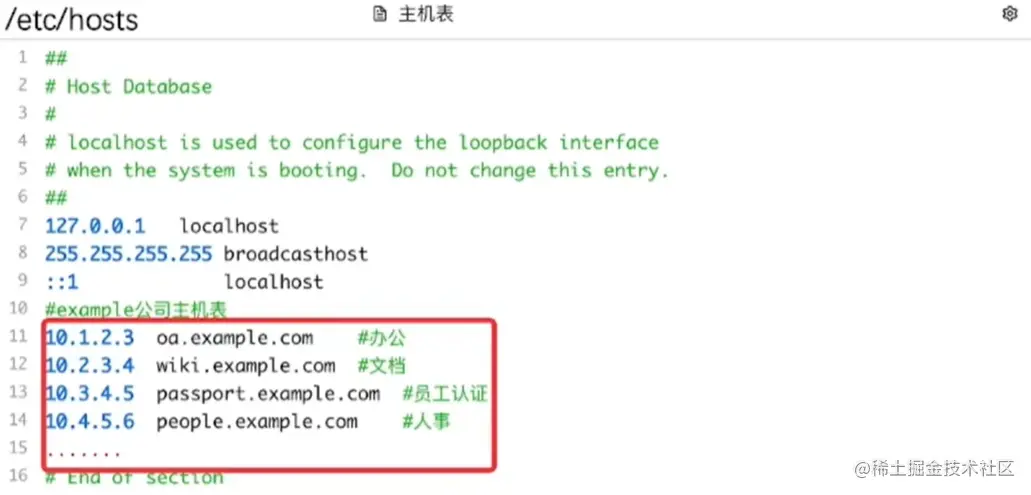The width and height of the screenshot is (1031, 495).
Task: Click the ::1 IPv6 address
Action: tap(62, 282)
